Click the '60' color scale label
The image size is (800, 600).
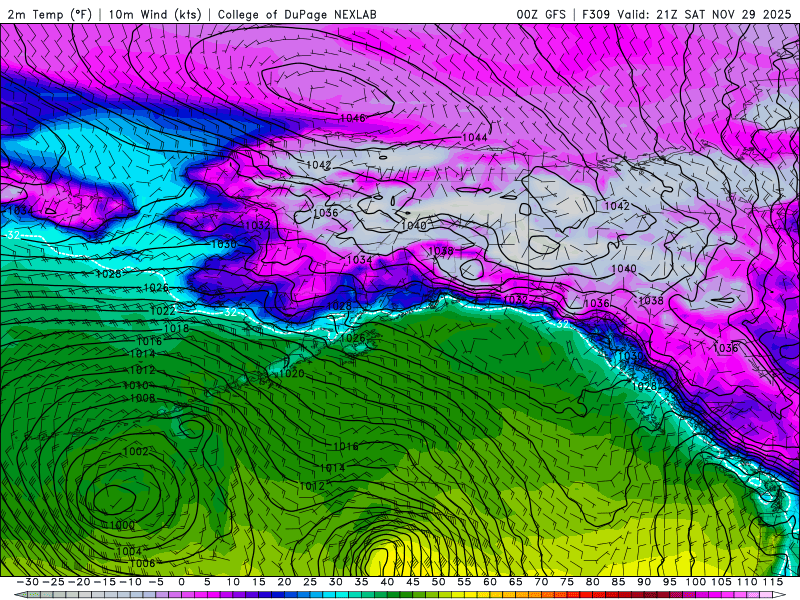(490, 582)
